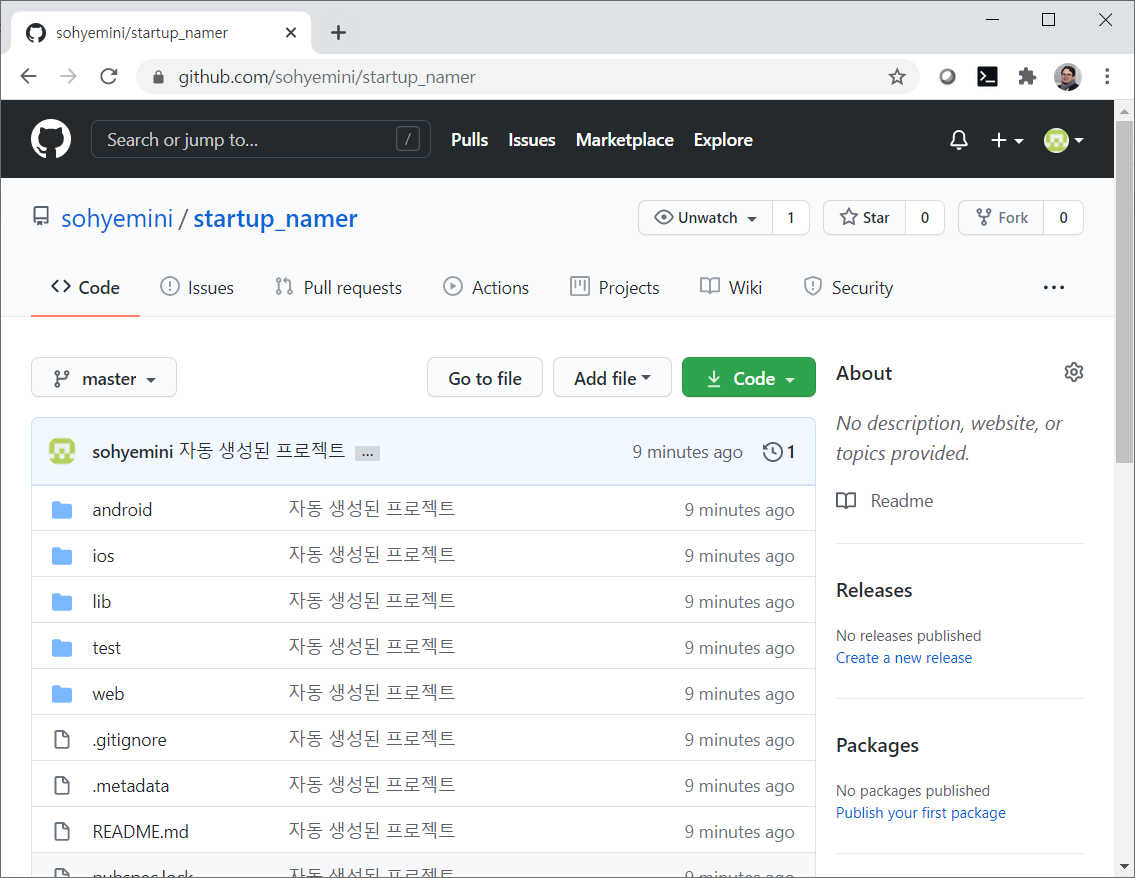Viewport: 1135px width, 878px height.
Task: Open Marketplace in the top navigation
Action: pyautogui.click(x=625, y=140)
